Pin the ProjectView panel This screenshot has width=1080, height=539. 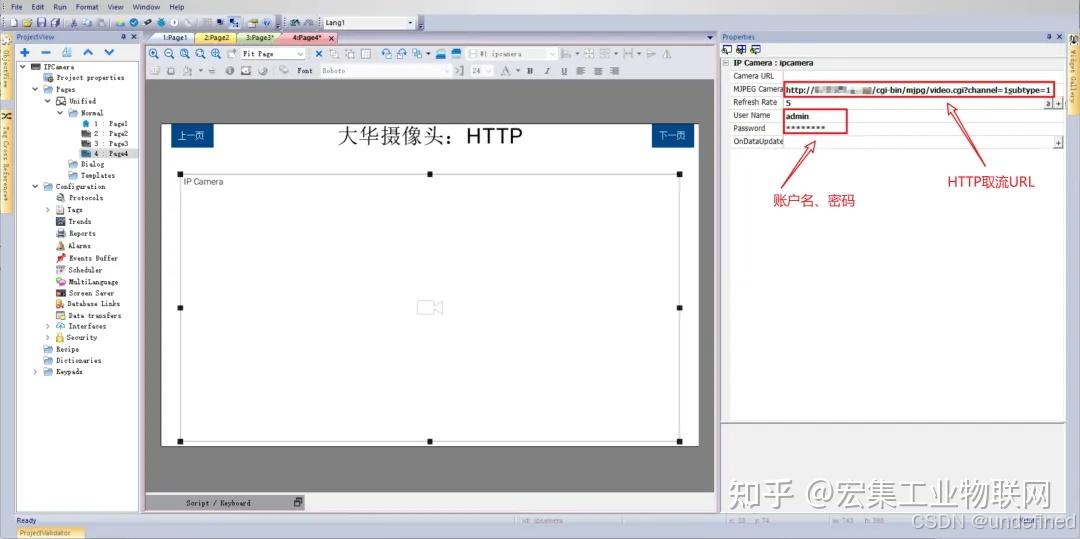coord(123,36)
